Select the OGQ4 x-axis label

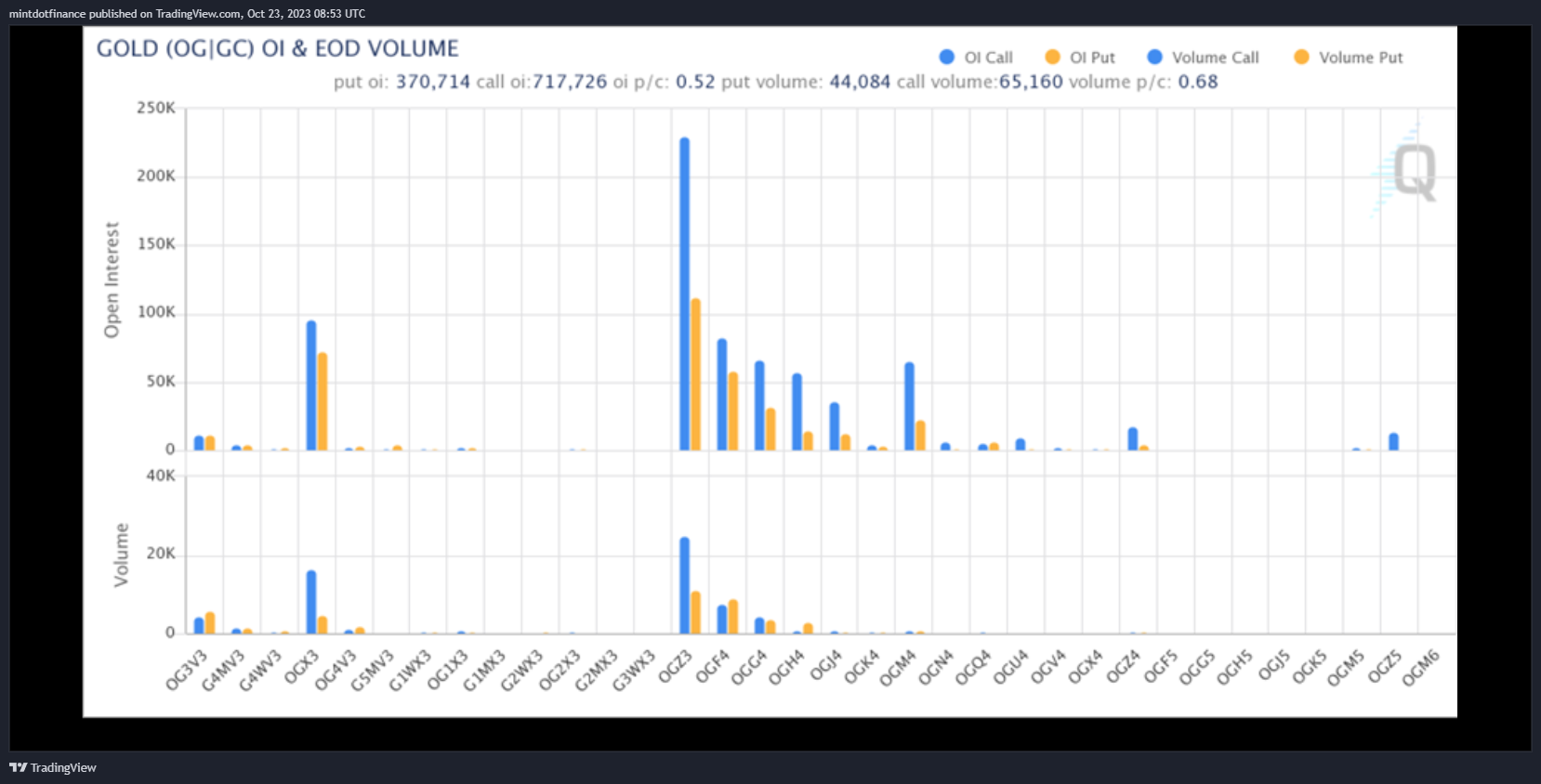point(973,669)
